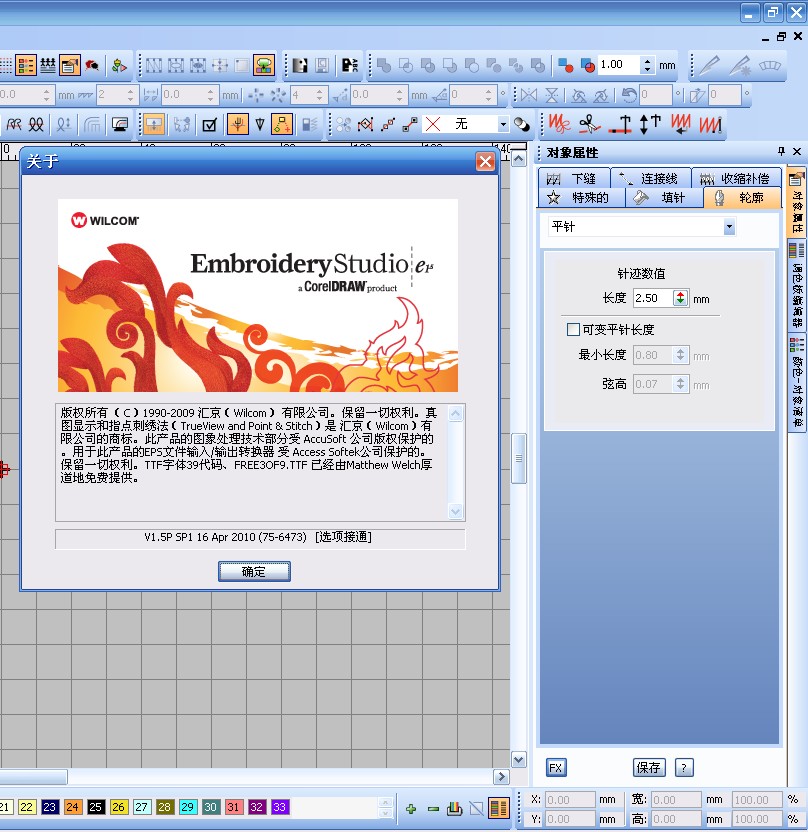808x832 pixels.
Task: Toggle the pin on 对象属性 panel
Action: (x=781, y=152)
